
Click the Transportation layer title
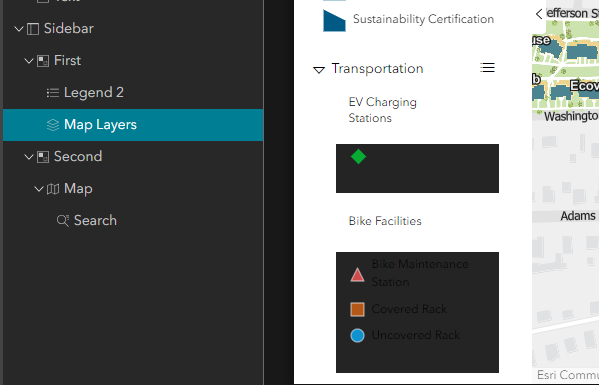click(x=377, y=69)
